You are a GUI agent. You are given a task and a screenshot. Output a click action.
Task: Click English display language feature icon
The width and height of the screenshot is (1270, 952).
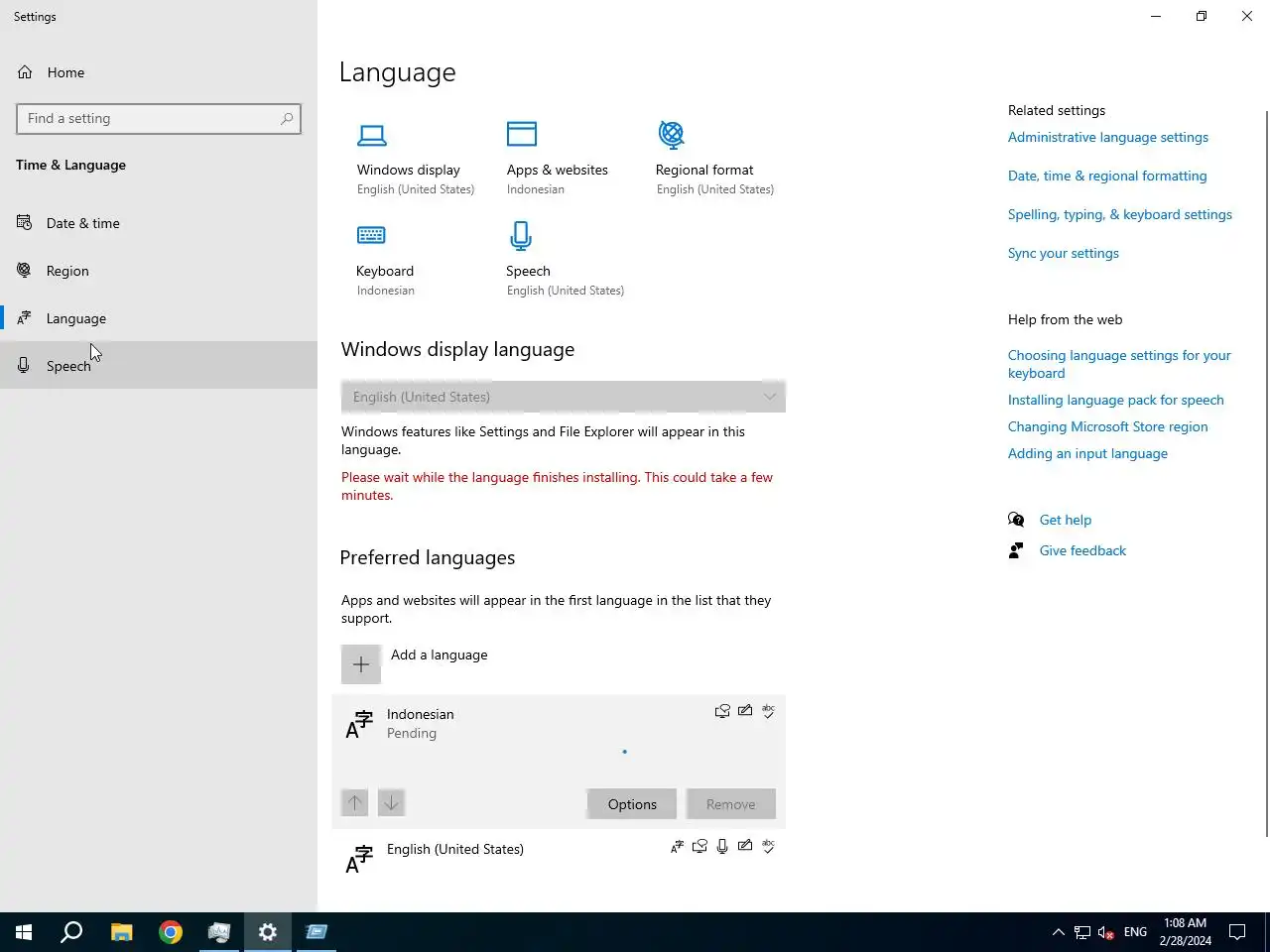coord(677,846)
